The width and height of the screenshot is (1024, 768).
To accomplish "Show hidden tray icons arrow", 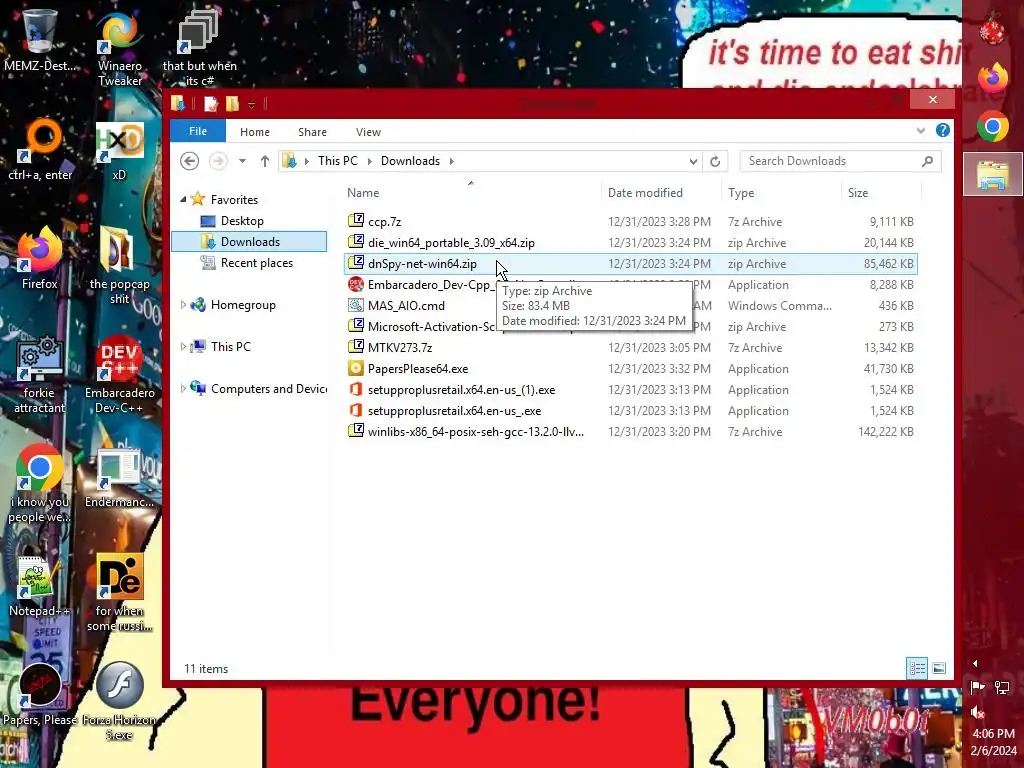I will [x=976, y=664].
